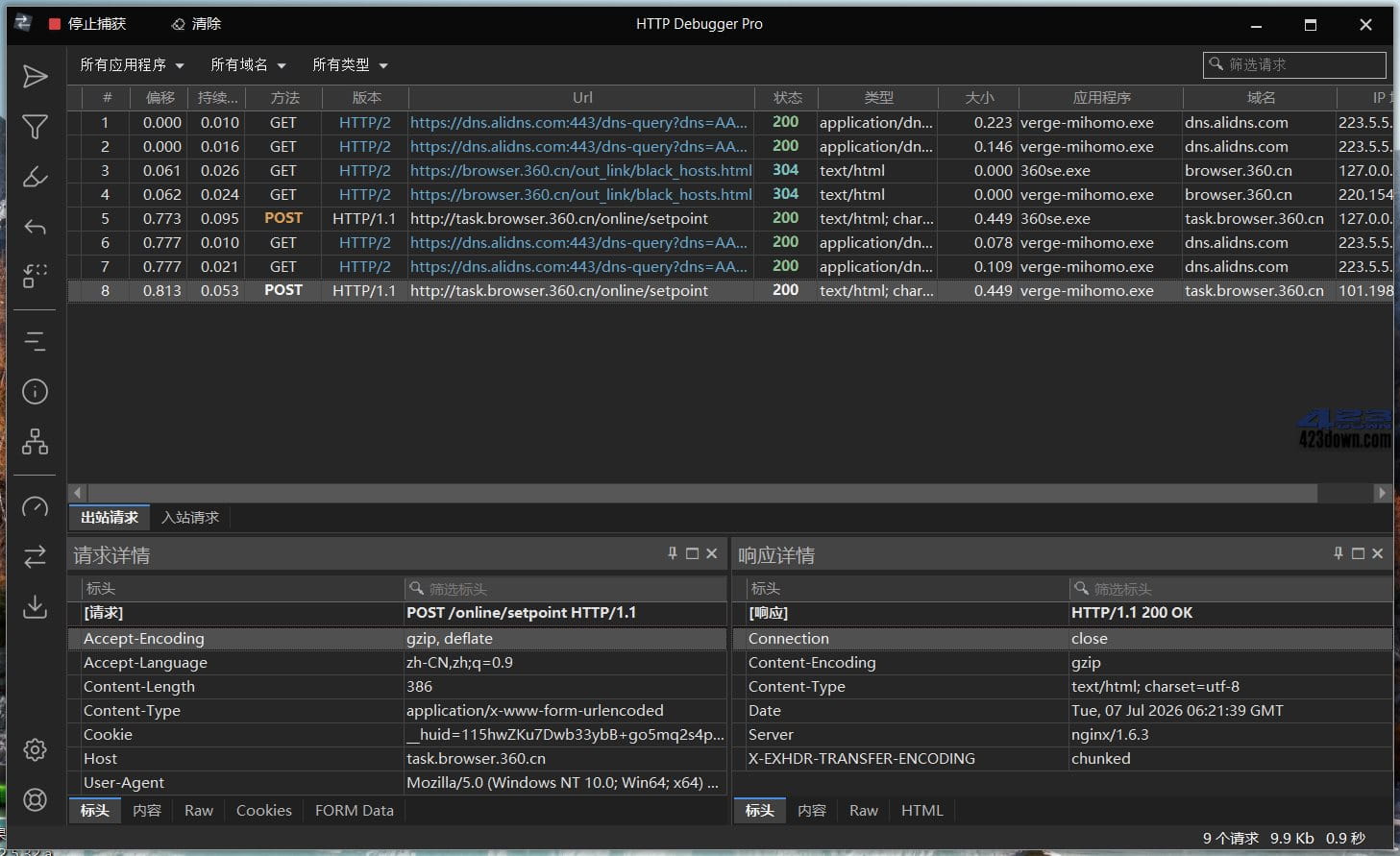
Task: Expand 所有域名 dropdown
Action: point(248,65)
